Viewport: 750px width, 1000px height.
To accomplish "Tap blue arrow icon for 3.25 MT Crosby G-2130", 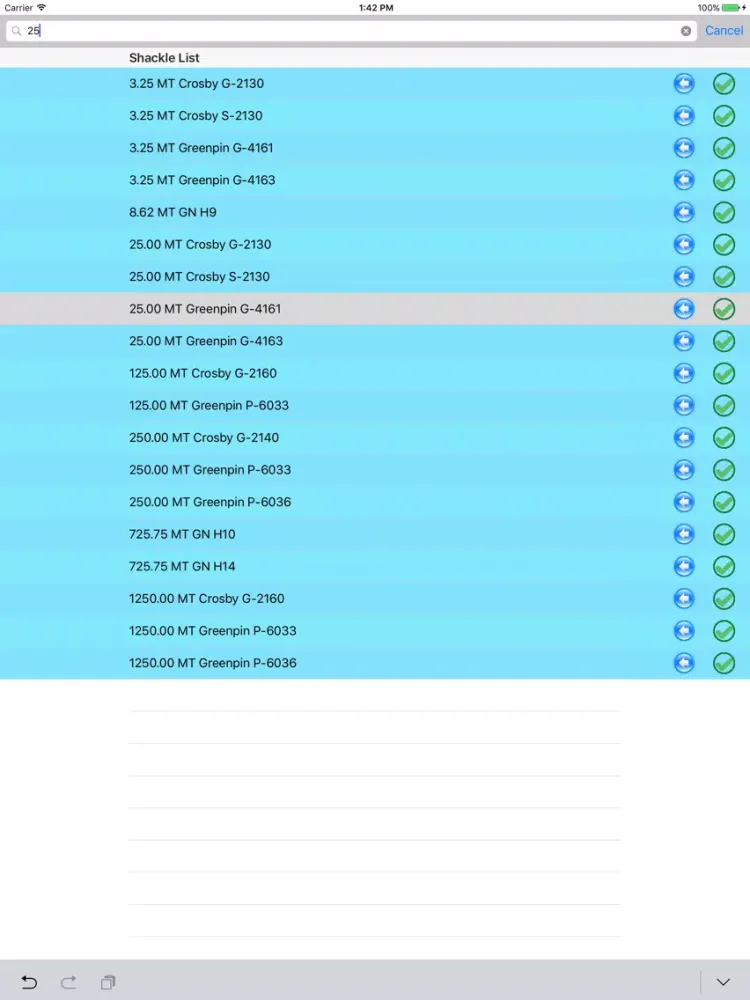I will point(684,84).
